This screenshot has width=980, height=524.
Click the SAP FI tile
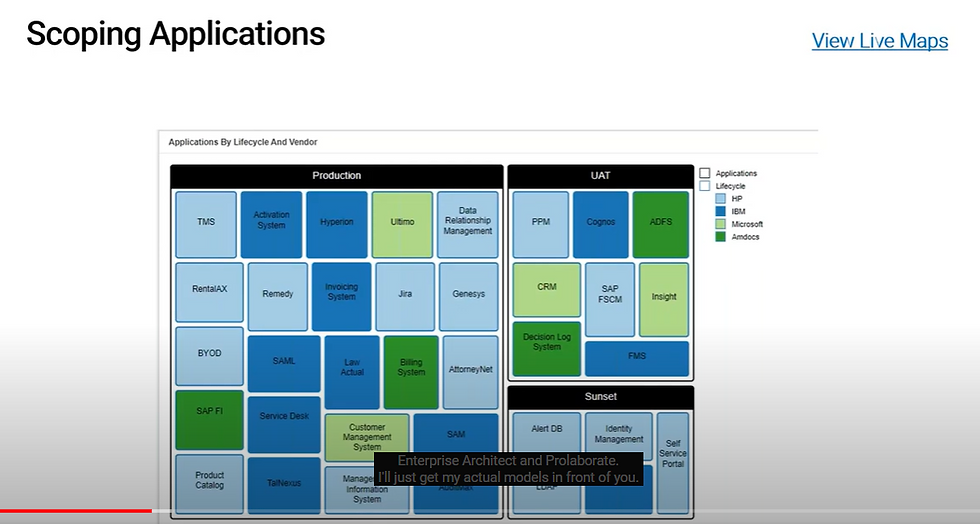[209, 420]
